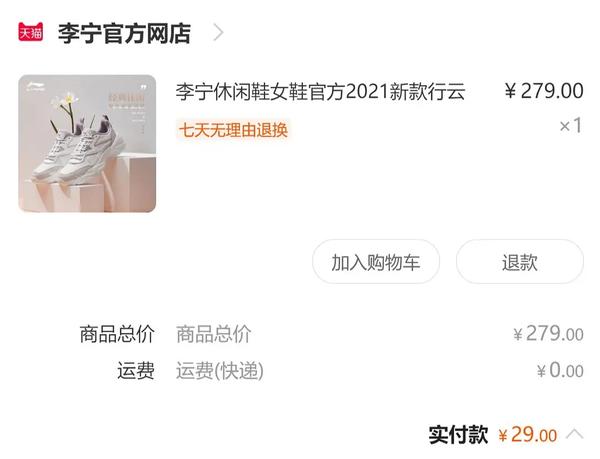Screen dimensions: 600x459
Task: Click the item price ¥279.00 beside the title
Action: click(x=544, y=91)
